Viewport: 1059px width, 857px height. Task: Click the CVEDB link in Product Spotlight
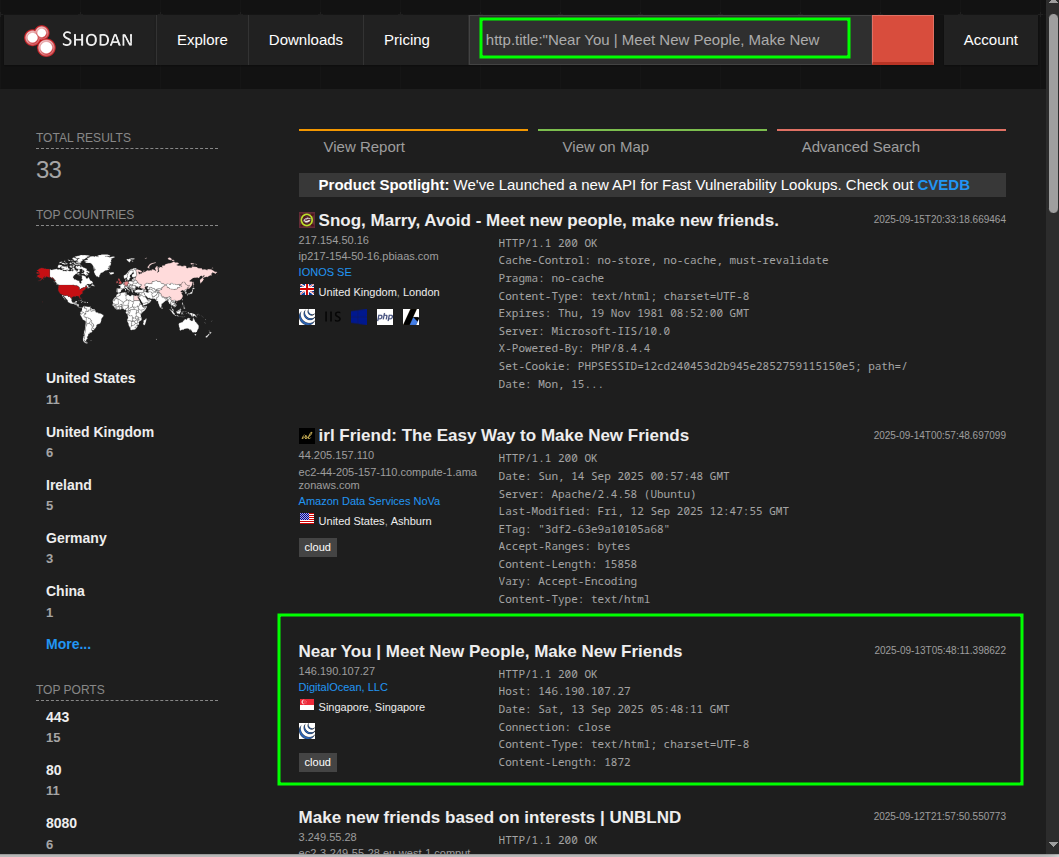click(943, 185)
